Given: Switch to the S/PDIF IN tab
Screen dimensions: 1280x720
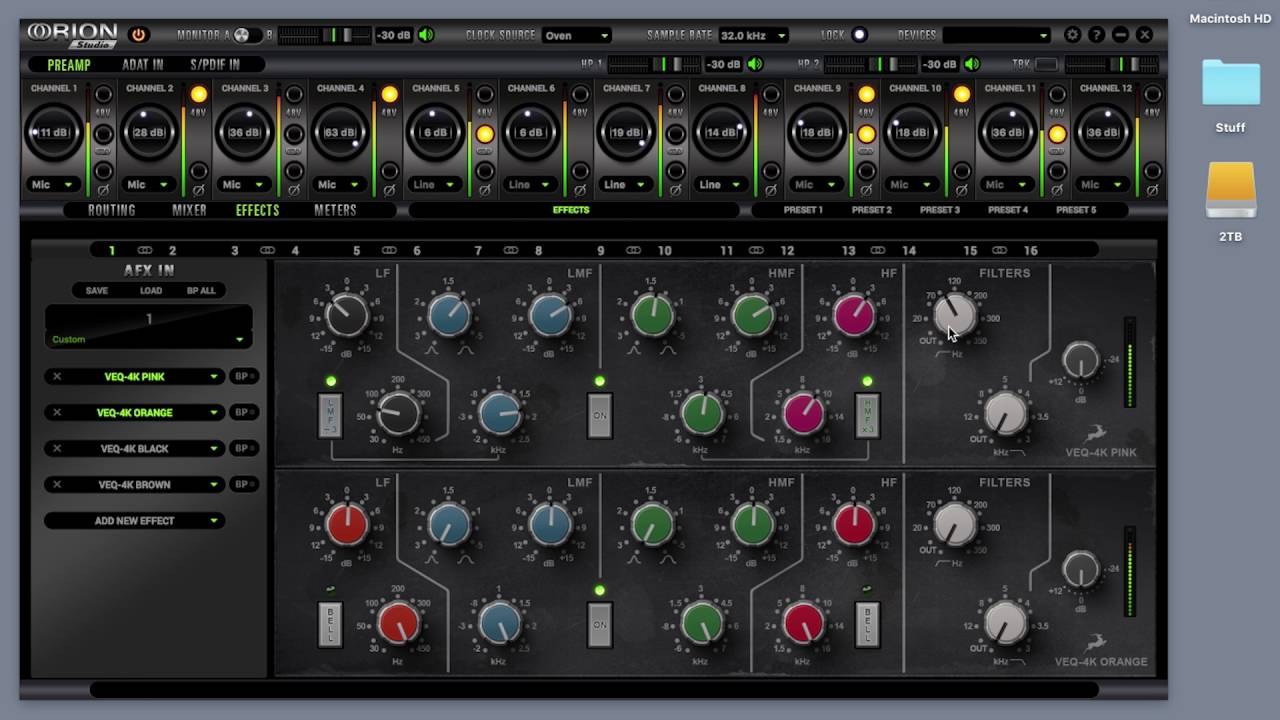Looking at the screenshot, I should coord(215,65).
